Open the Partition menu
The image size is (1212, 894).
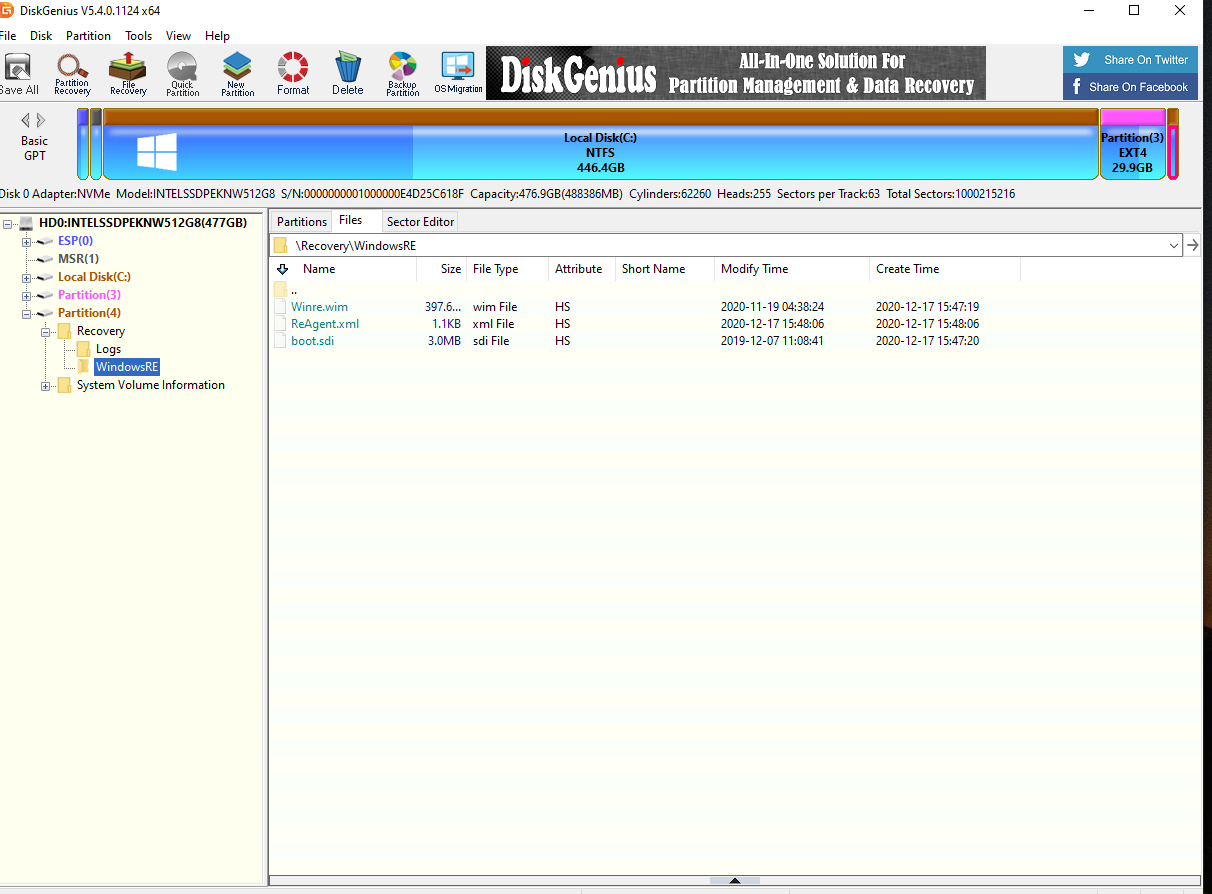88,36
